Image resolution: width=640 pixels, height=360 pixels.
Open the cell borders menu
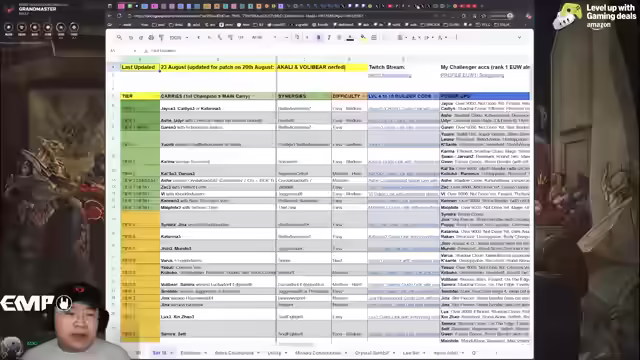coord(373,38)
